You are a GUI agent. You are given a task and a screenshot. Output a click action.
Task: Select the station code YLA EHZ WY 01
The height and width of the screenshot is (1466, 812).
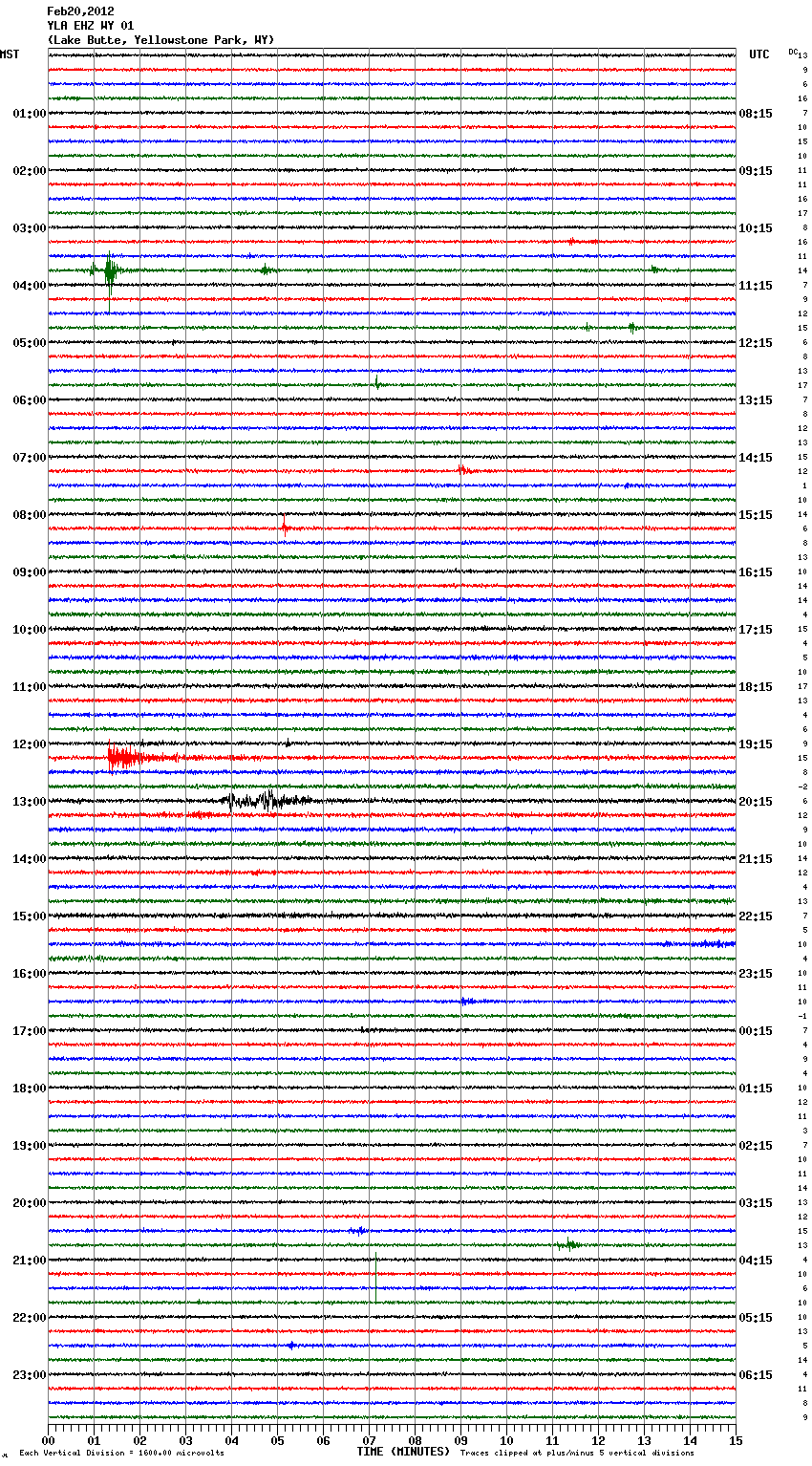click(91, 26)
